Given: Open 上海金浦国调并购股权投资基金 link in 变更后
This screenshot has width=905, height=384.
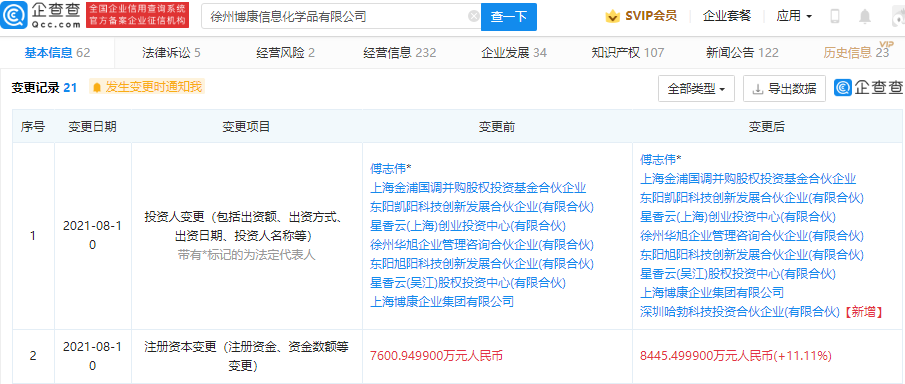Looking at the screenshot, I should 748,178.
